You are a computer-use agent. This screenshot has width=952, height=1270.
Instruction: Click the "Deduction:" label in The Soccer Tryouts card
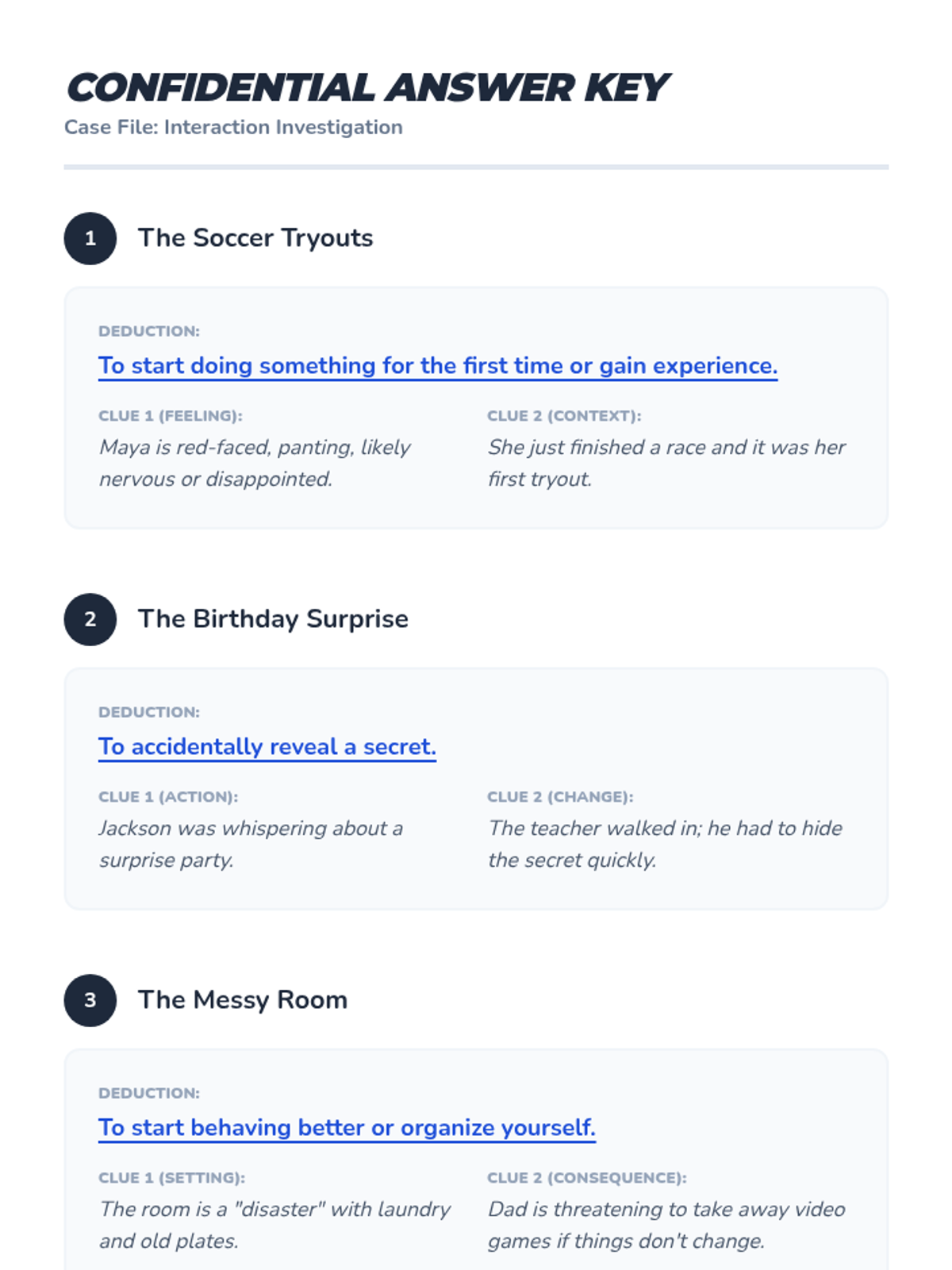[149, 331]
